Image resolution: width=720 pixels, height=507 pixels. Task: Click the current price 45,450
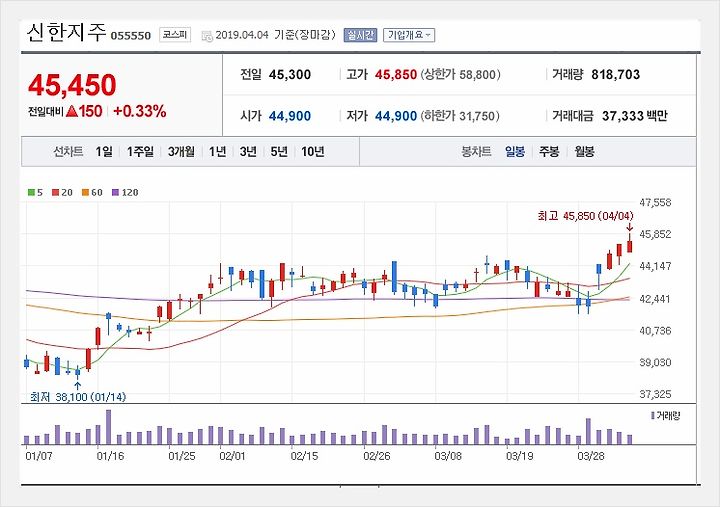(x=72, y=85)
